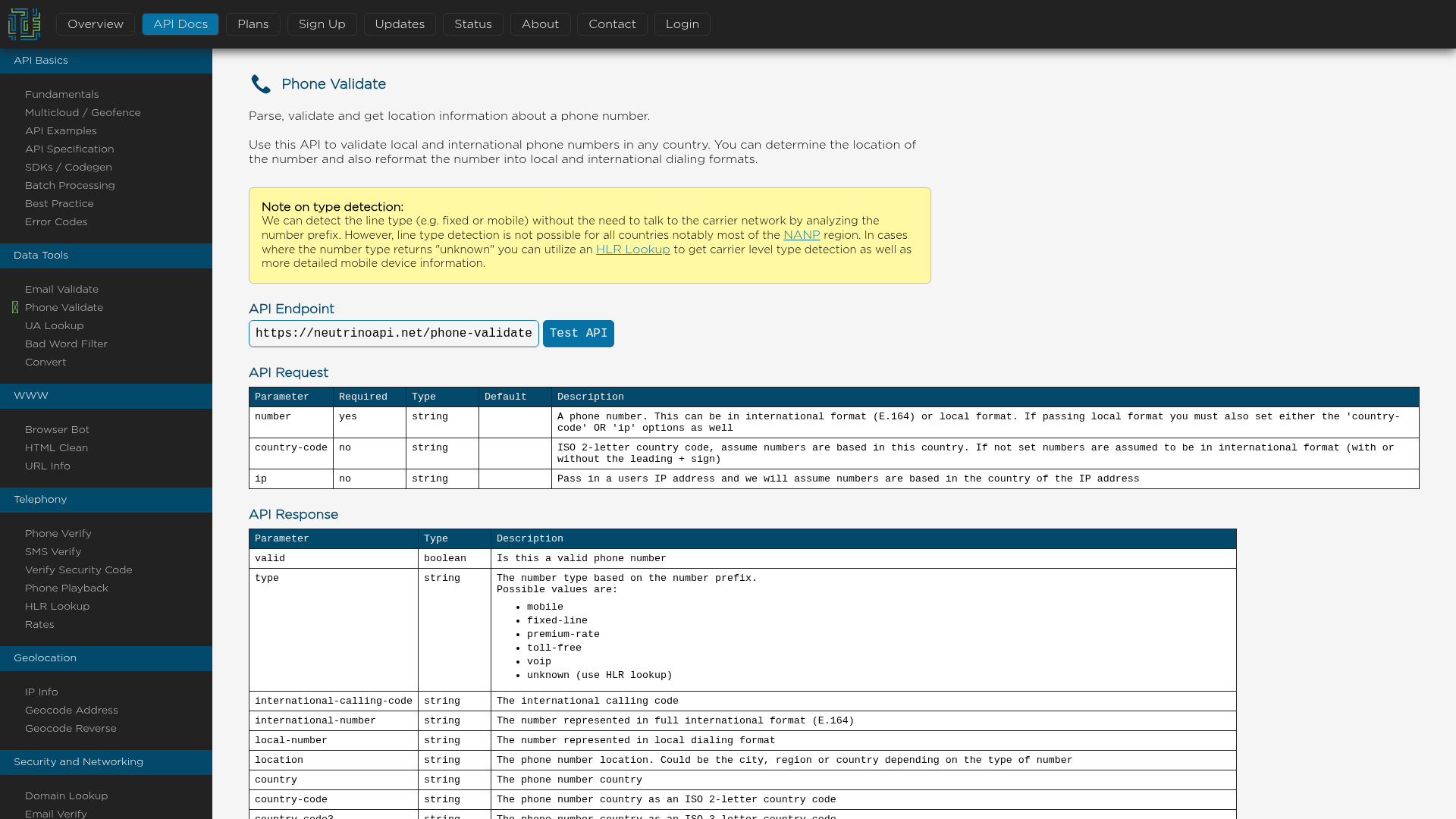1456x819 pixels.
Task: Follow the NANP link in the note
Action: click(802, 235)
